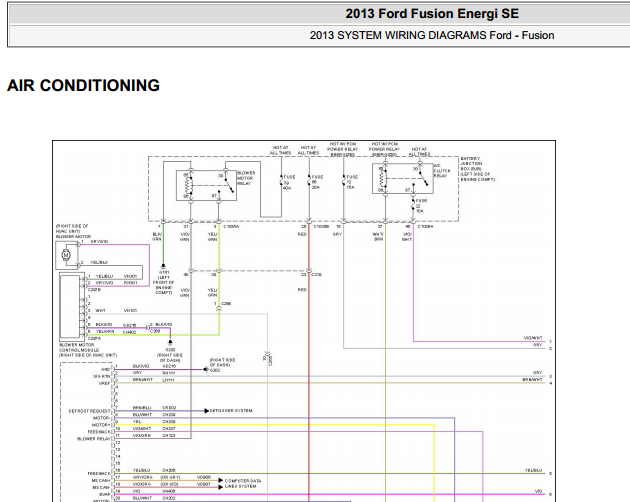Click the G101 ground symbol
630x502 pixels.
[163, 266]
